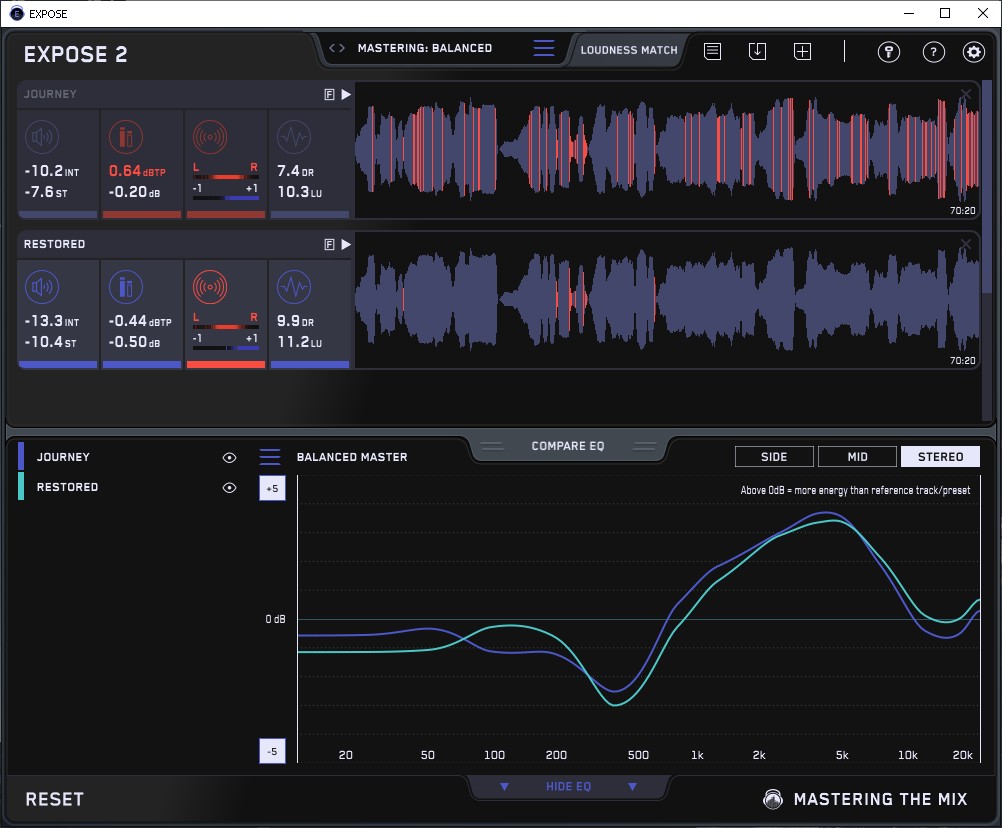Click the Mastering The Mix logo link
The width and height of the screenshot is (1002, 828).
[865, 799]
